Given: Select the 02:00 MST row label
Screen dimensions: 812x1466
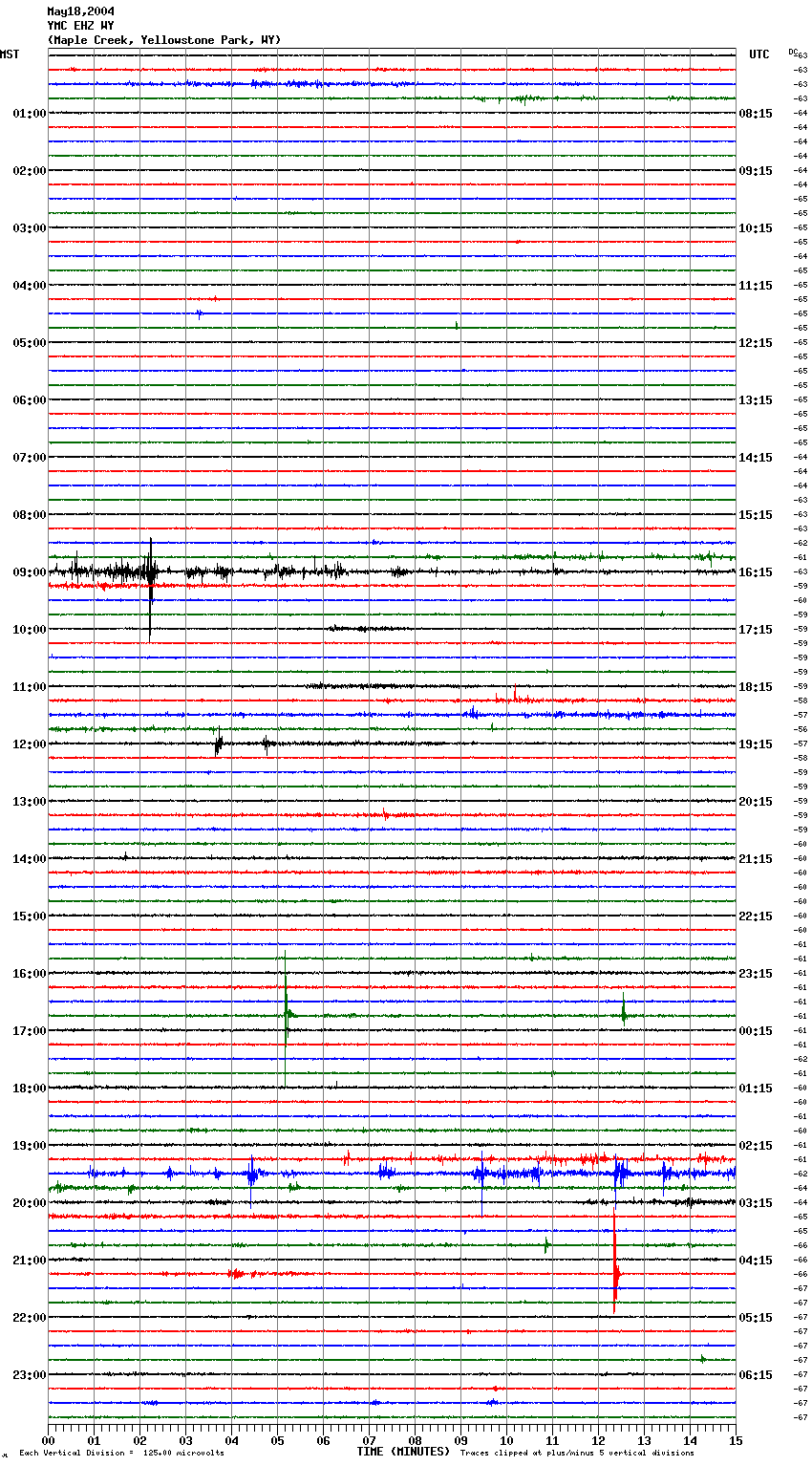Looking at the screenshot, I should pyautogui.click(x=30, y=171).
